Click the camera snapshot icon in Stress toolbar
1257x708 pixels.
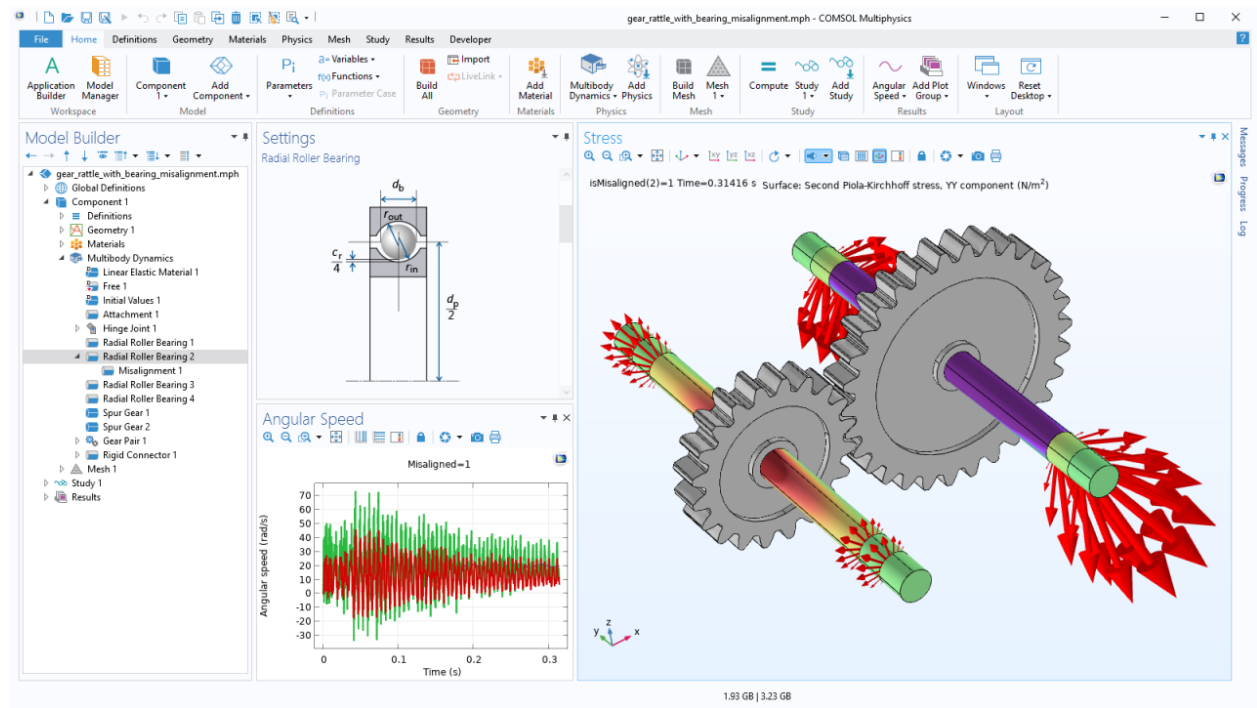[x=978, y=156]
